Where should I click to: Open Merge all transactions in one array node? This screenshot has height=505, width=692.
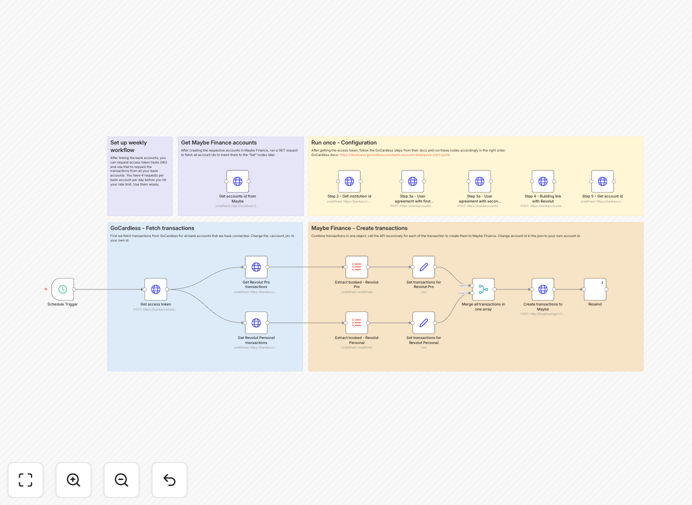pos(483,289)
